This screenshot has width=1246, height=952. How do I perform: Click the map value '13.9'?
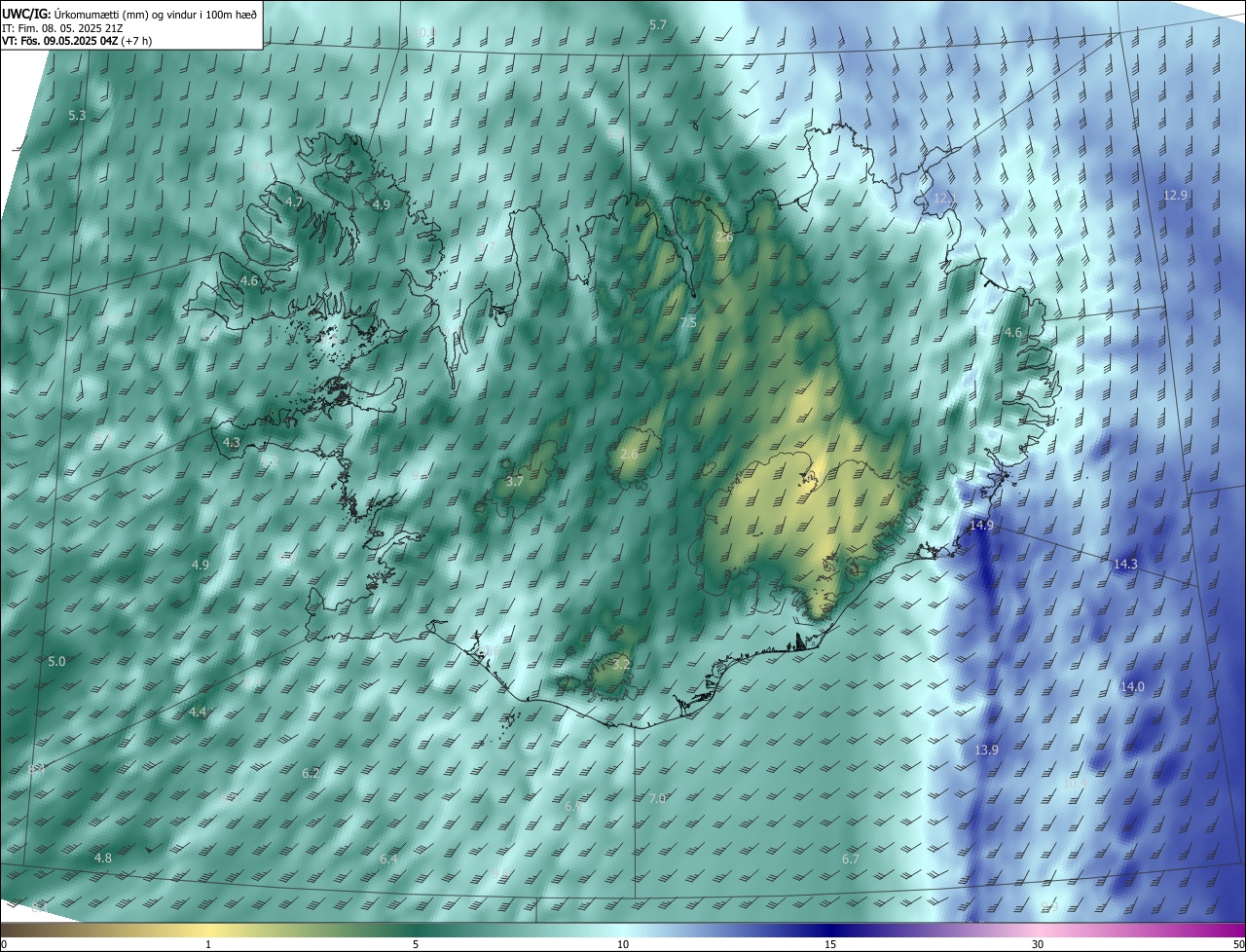(986, 750)
